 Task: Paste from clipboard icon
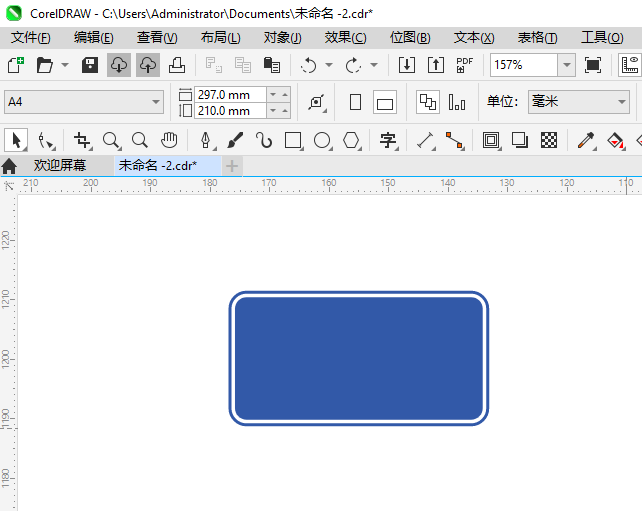[x=271, y=65]
